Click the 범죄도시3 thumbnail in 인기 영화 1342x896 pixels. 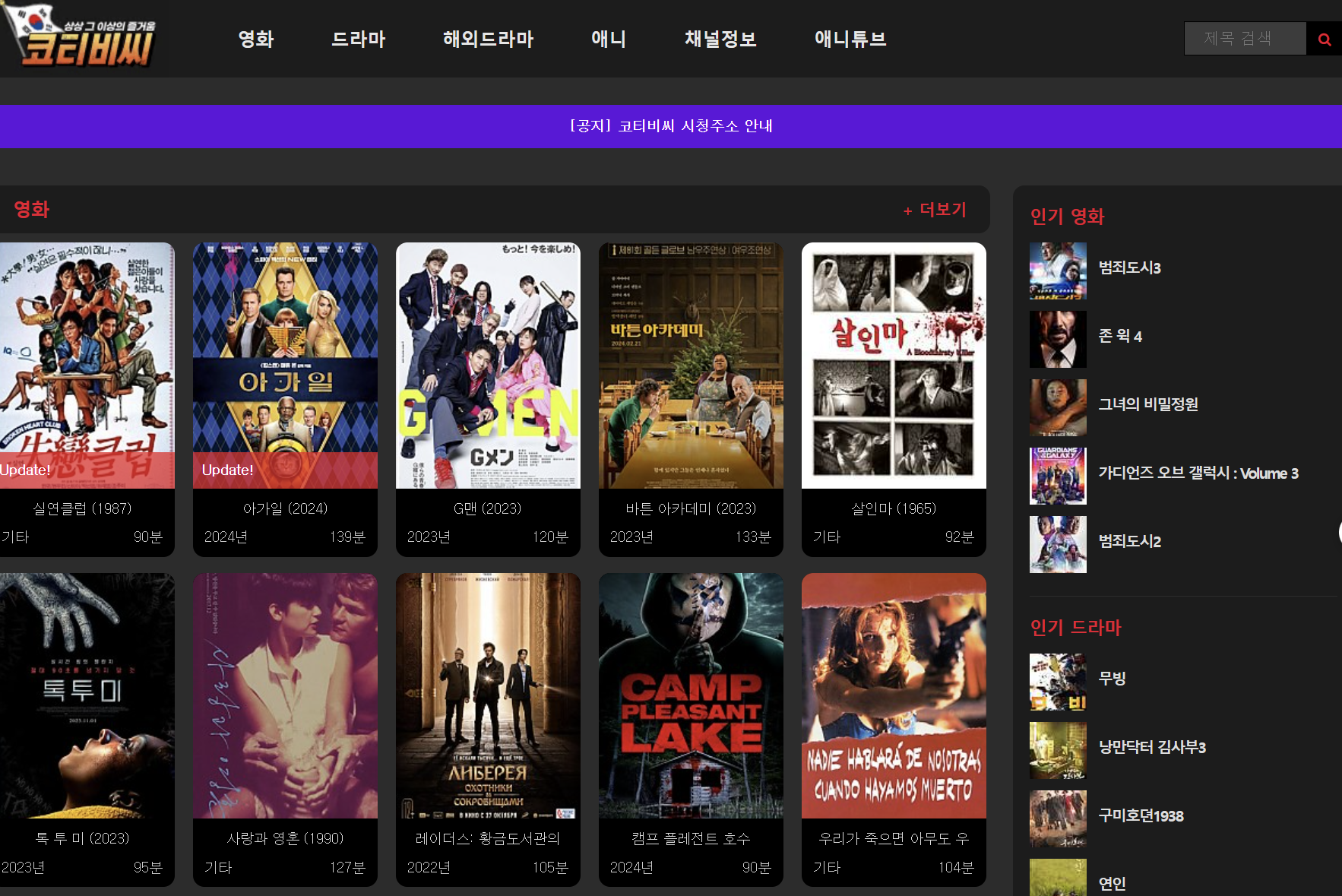coord(1058,271)
